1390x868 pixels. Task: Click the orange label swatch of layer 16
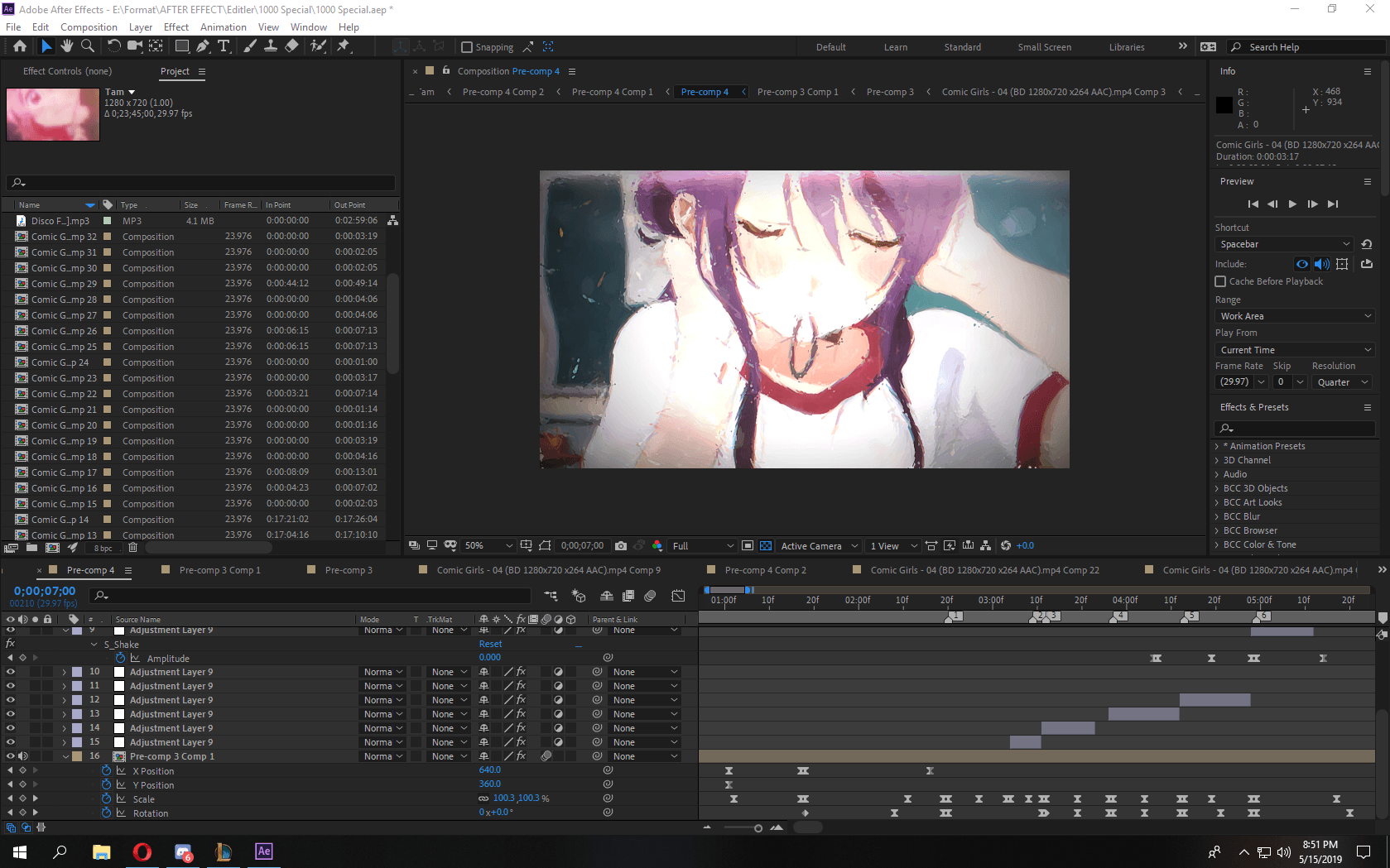tap(77, 756)
